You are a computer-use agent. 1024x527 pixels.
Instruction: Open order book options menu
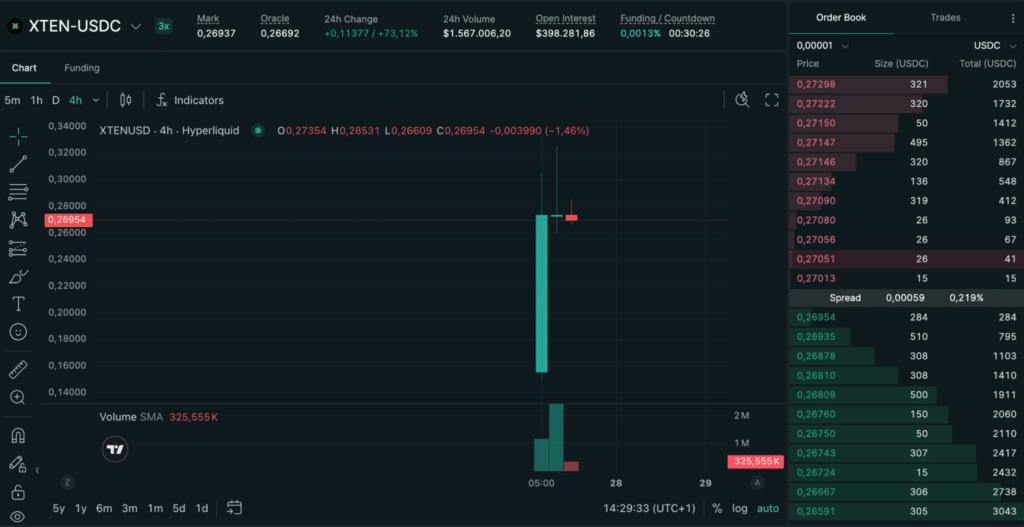1014,18
